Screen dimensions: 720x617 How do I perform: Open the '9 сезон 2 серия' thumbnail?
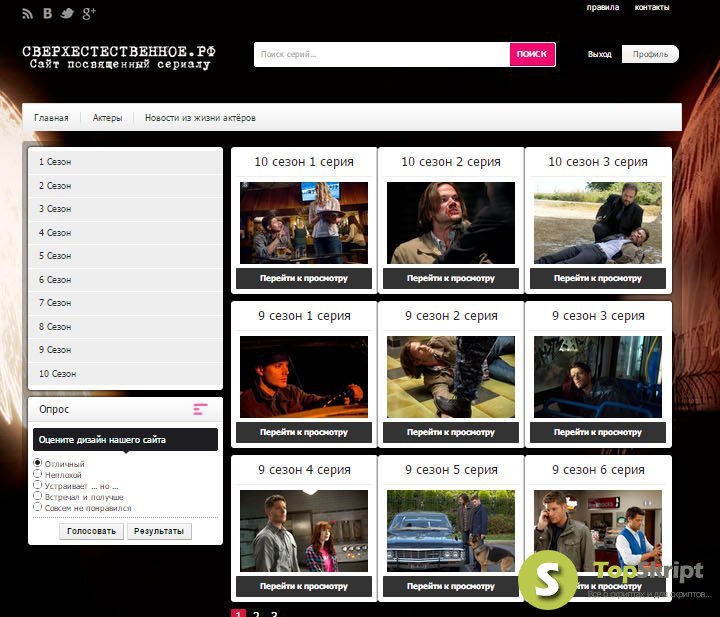pyautogui.click(x=451, y=377)
